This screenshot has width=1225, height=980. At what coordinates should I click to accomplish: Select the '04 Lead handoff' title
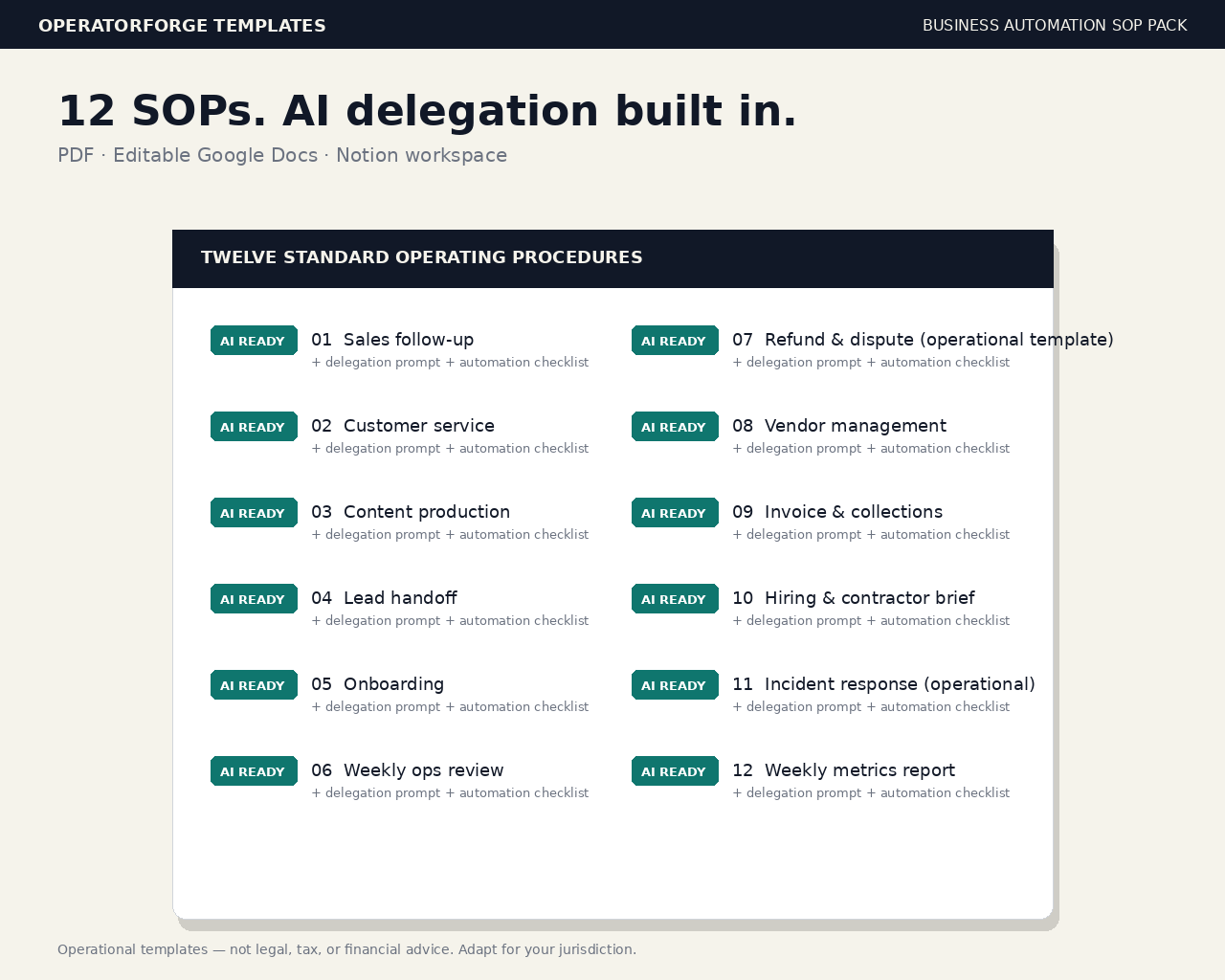pyautogui.click(x=384, y=598)
